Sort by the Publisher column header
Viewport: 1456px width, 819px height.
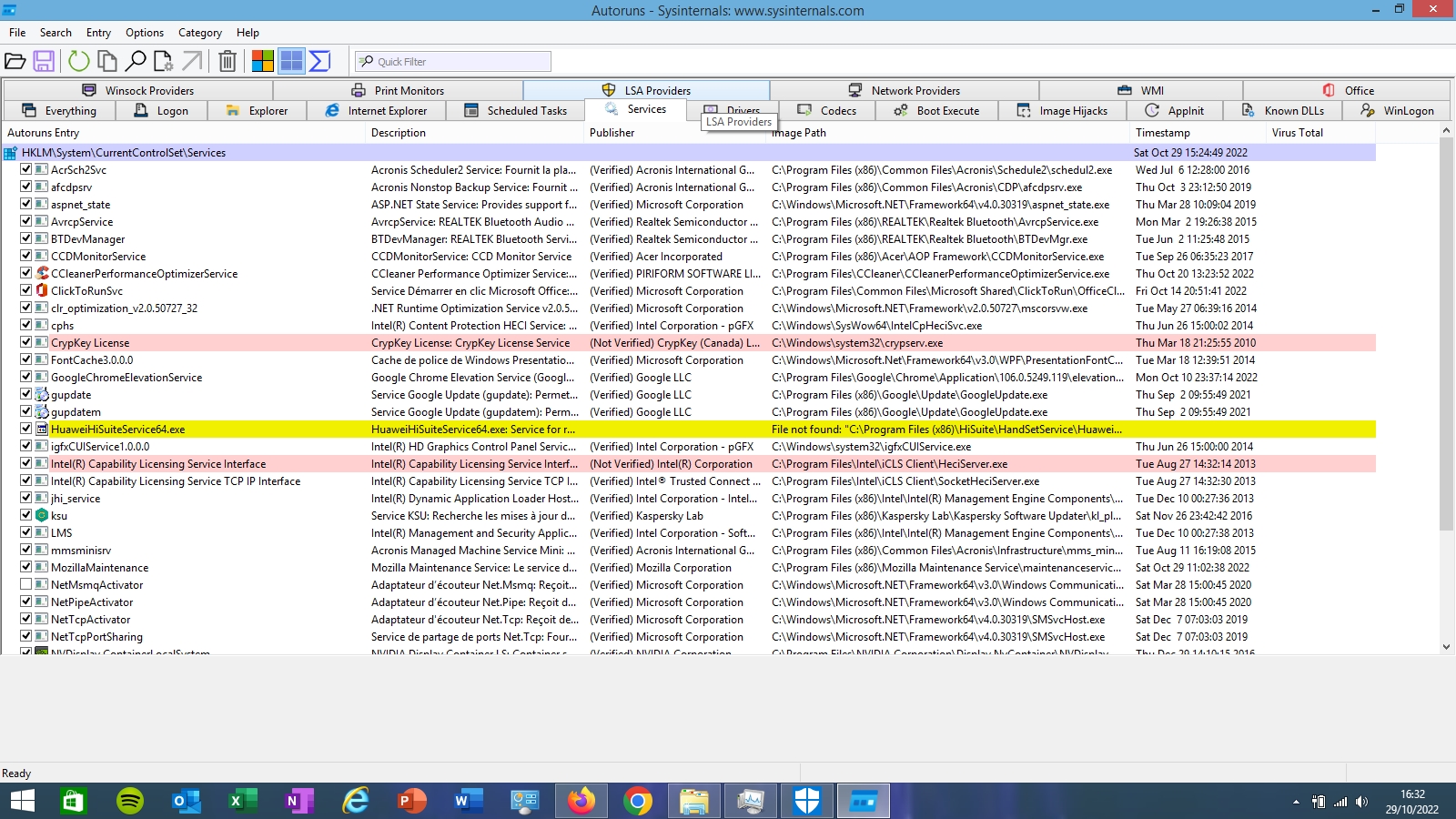pos(612,133)
